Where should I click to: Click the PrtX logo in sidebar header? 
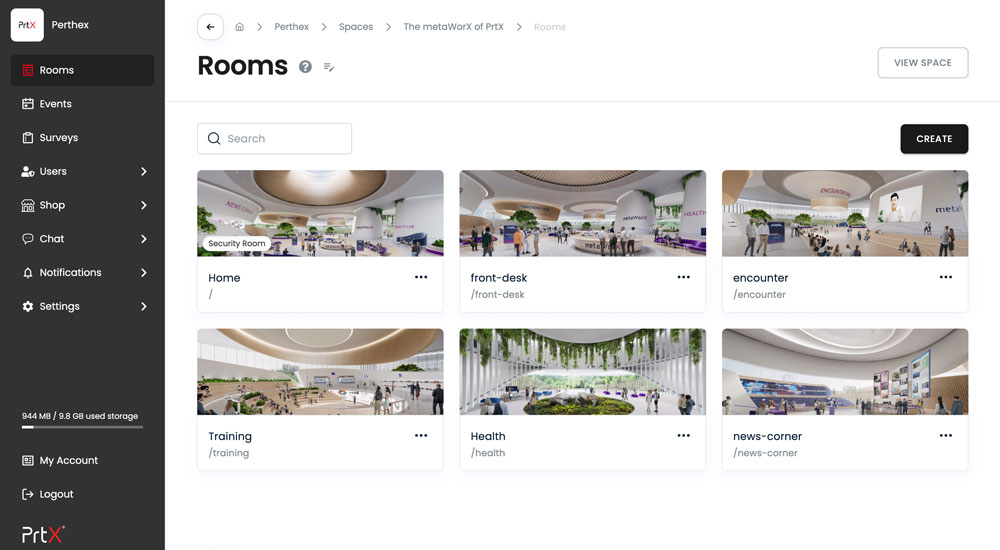point(27,25)
